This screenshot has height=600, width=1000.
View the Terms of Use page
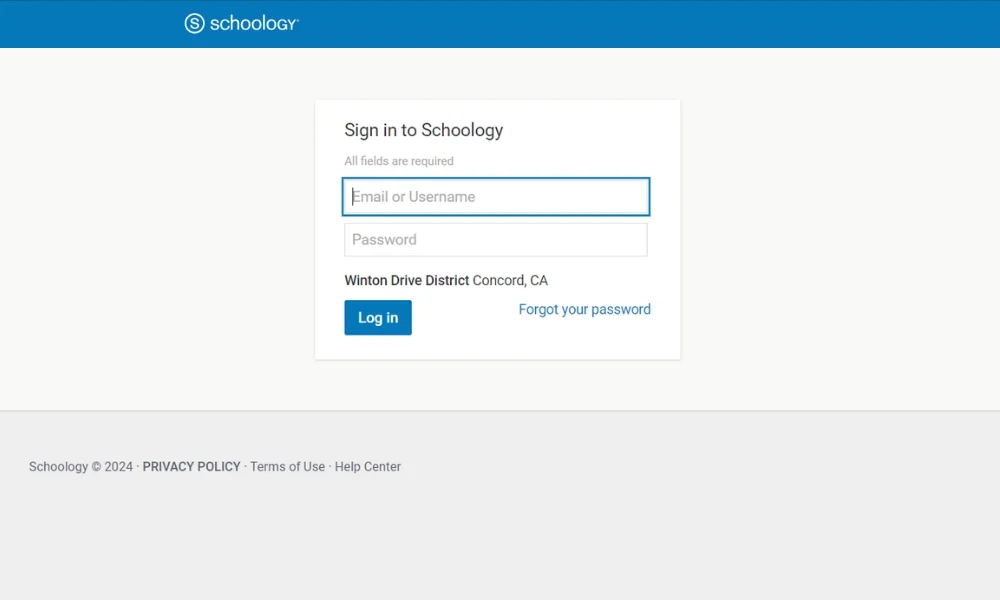click(x=288, y=467)
